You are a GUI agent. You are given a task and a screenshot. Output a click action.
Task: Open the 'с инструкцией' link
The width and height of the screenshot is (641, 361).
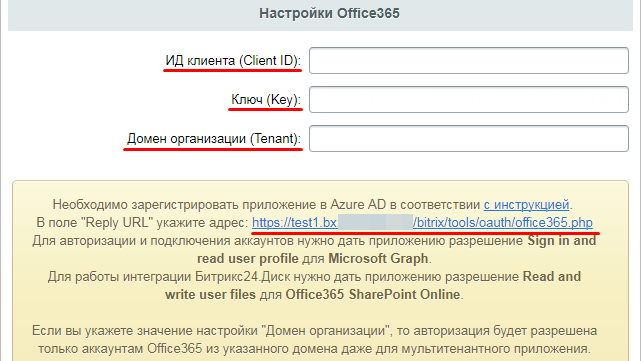526,204
